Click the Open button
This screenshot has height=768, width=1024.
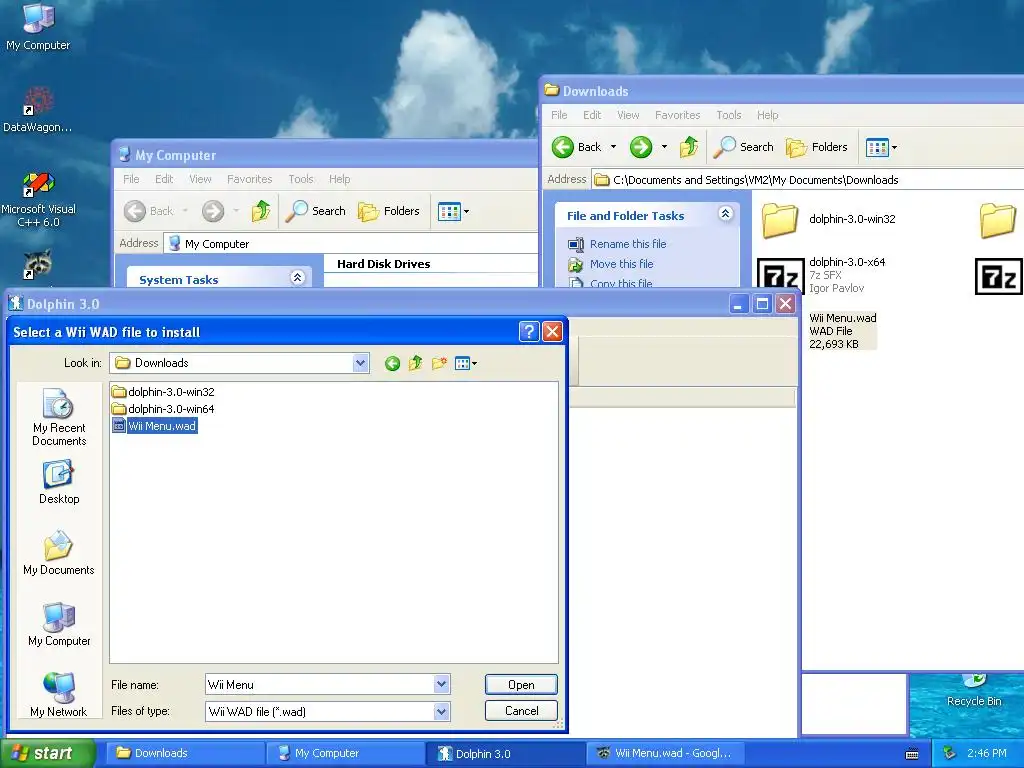tap(521, 684)
